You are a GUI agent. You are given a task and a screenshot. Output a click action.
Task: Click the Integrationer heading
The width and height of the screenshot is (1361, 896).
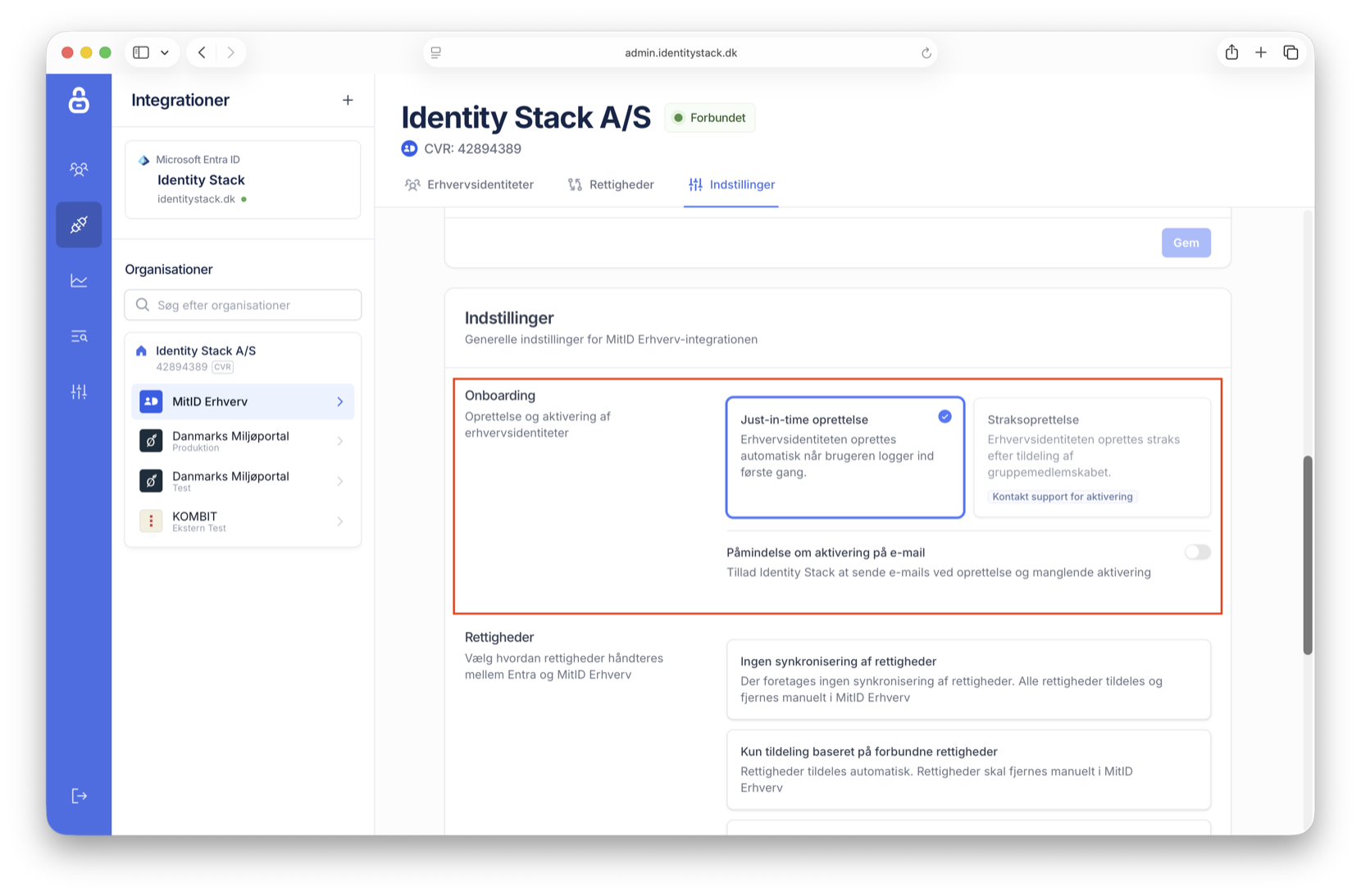[180, 100]
